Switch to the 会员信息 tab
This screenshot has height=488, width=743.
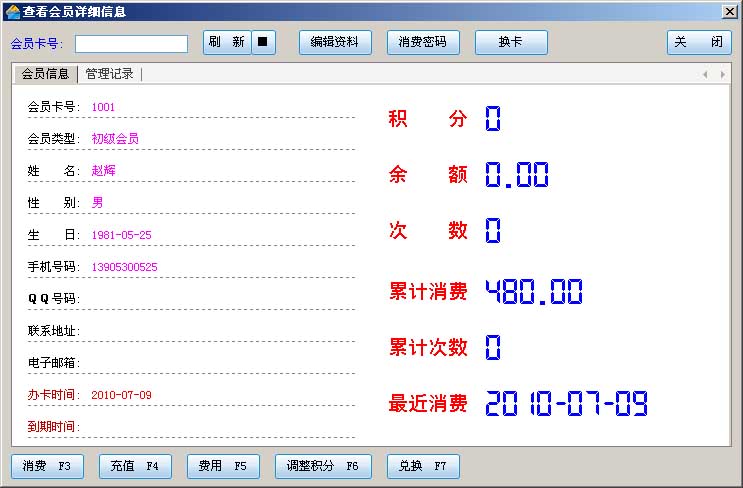pos(45,74)
